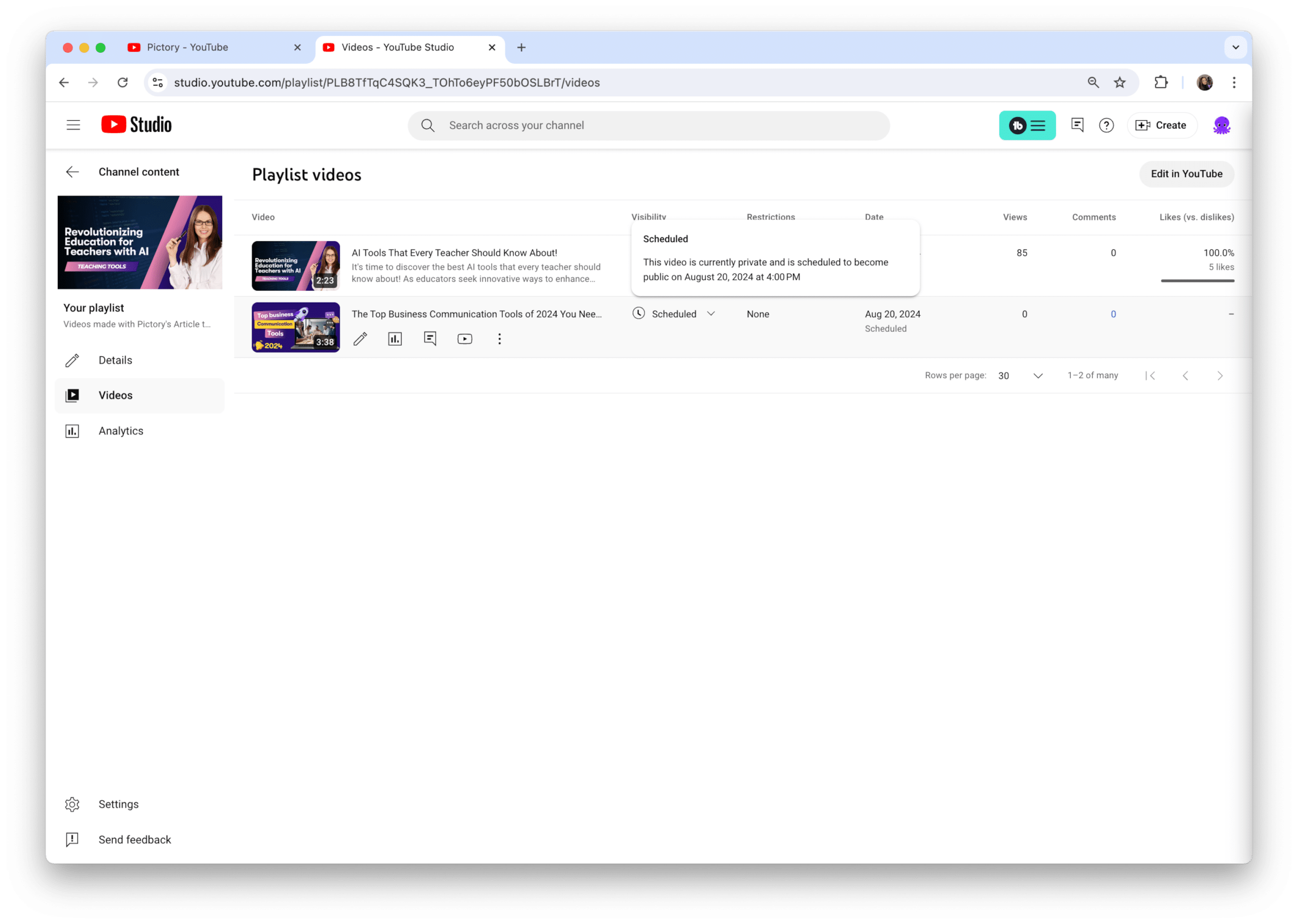Click the Scheduled clock icon
Viewport: 1298px width, 924px height.
coord(638,314)
